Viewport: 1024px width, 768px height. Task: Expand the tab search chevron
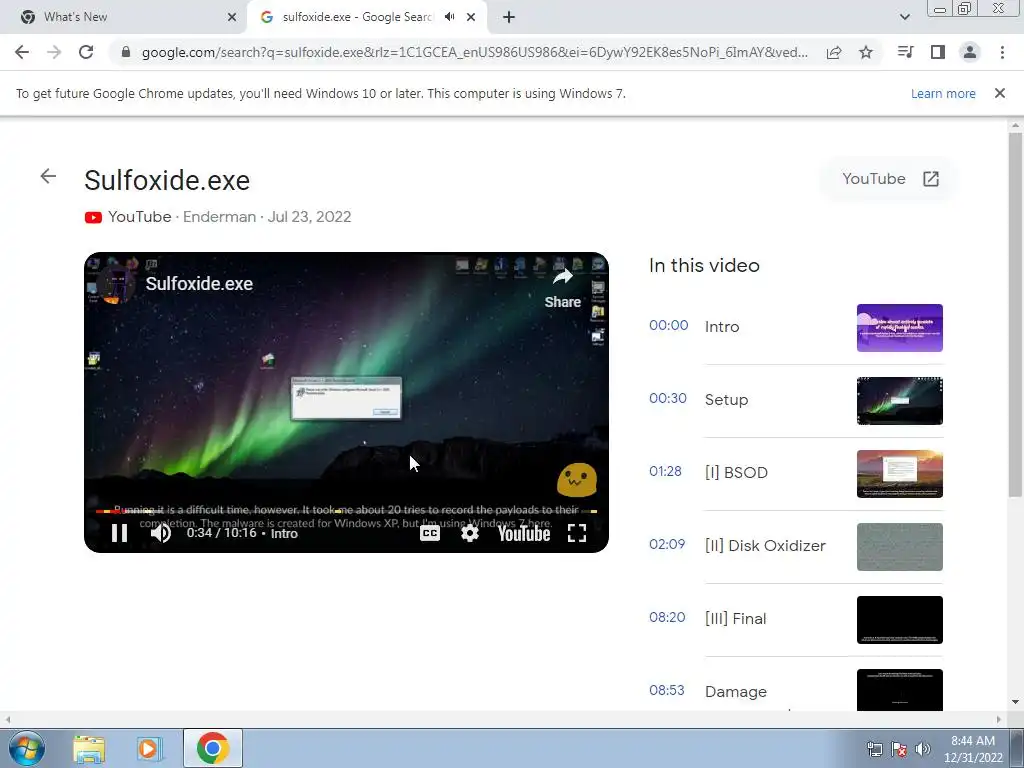point(904,18)
